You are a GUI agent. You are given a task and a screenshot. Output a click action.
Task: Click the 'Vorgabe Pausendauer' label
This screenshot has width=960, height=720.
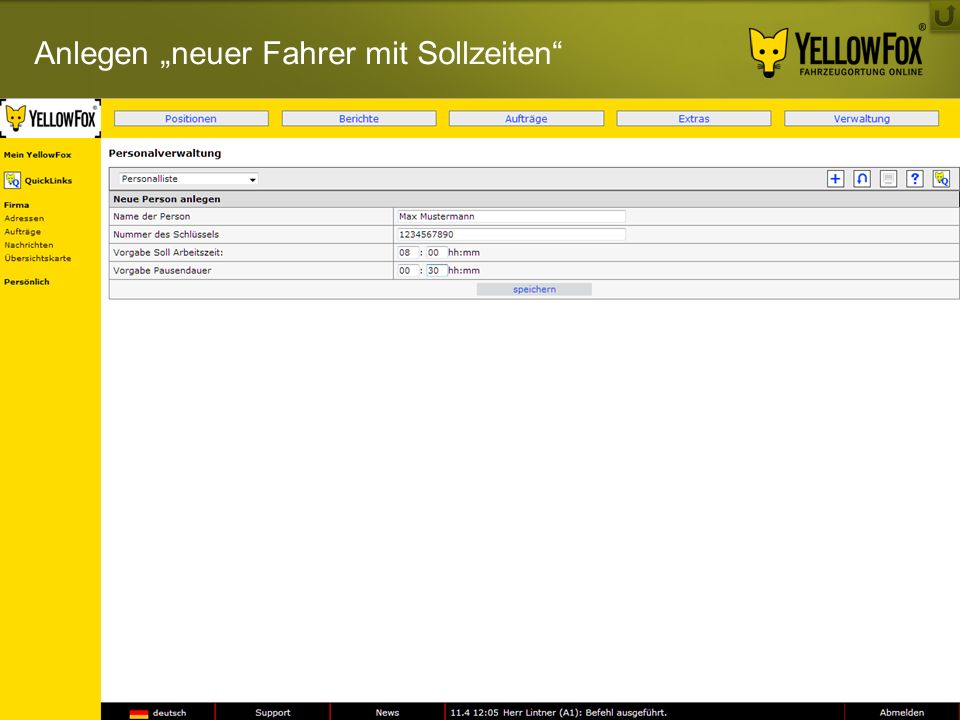point(162,271)
